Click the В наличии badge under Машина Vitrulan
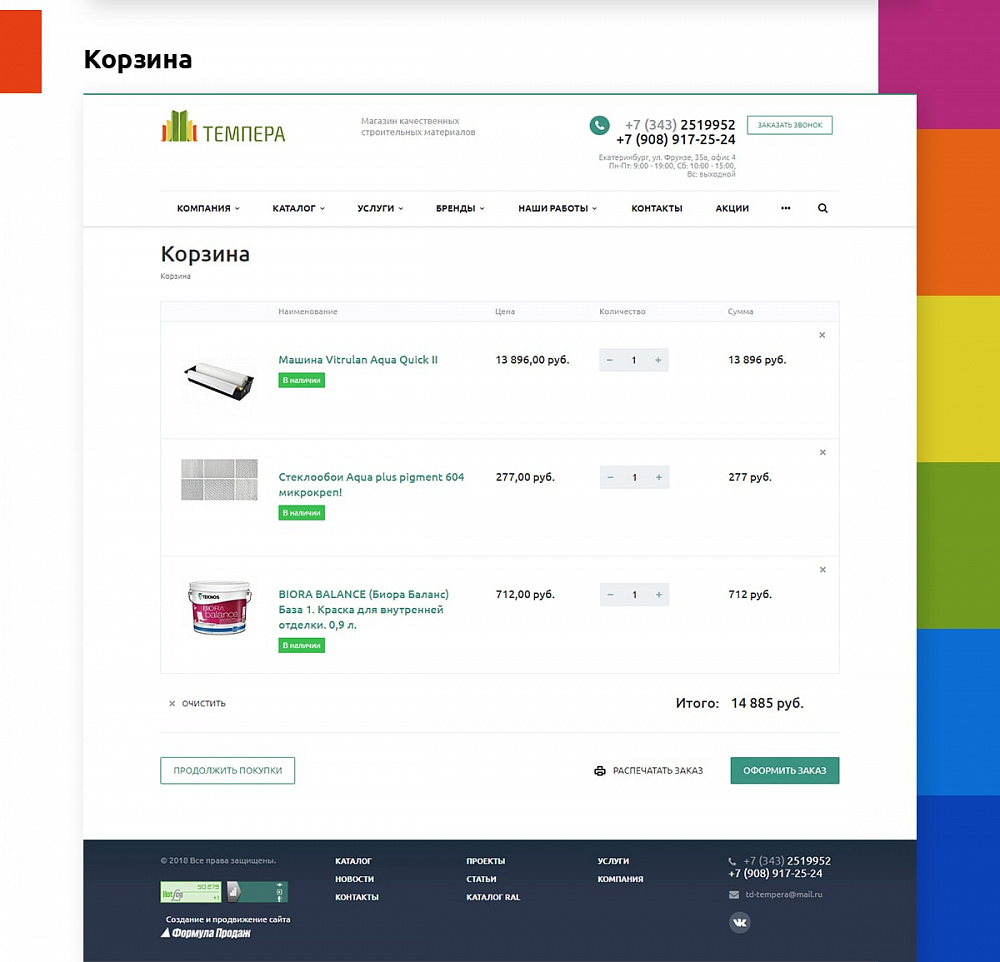 point(302,380)
